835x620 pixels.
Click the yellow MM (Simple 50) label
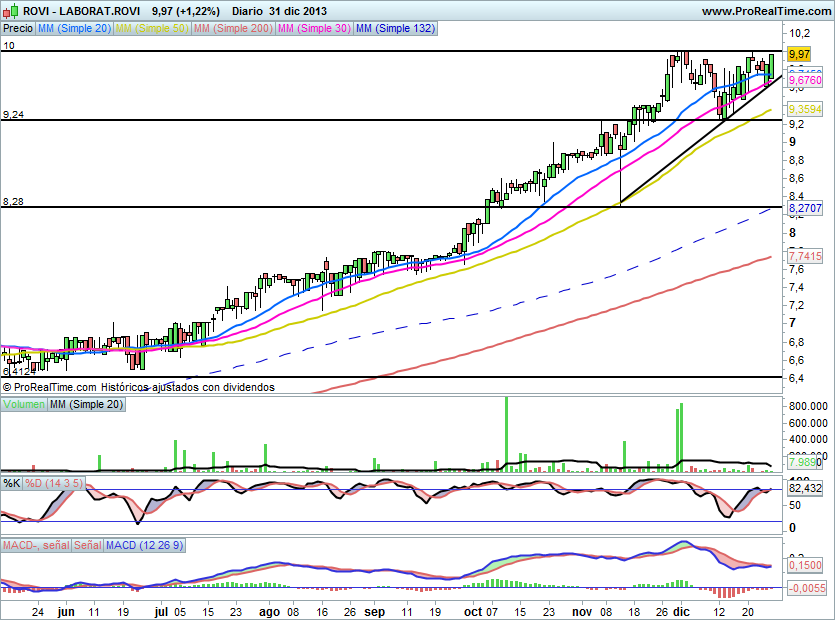point(151,29)
